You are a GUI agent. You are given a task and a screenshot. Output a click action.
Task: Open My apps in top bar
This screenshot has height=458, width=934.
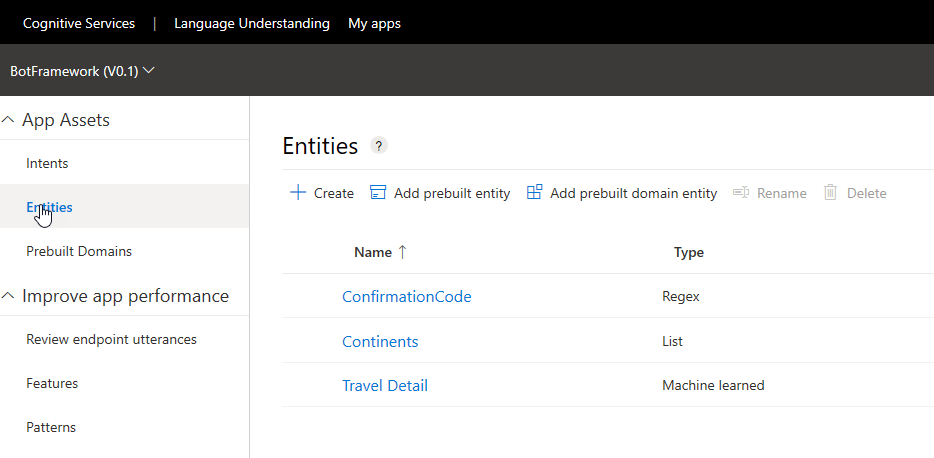click(x=374, y=24)
